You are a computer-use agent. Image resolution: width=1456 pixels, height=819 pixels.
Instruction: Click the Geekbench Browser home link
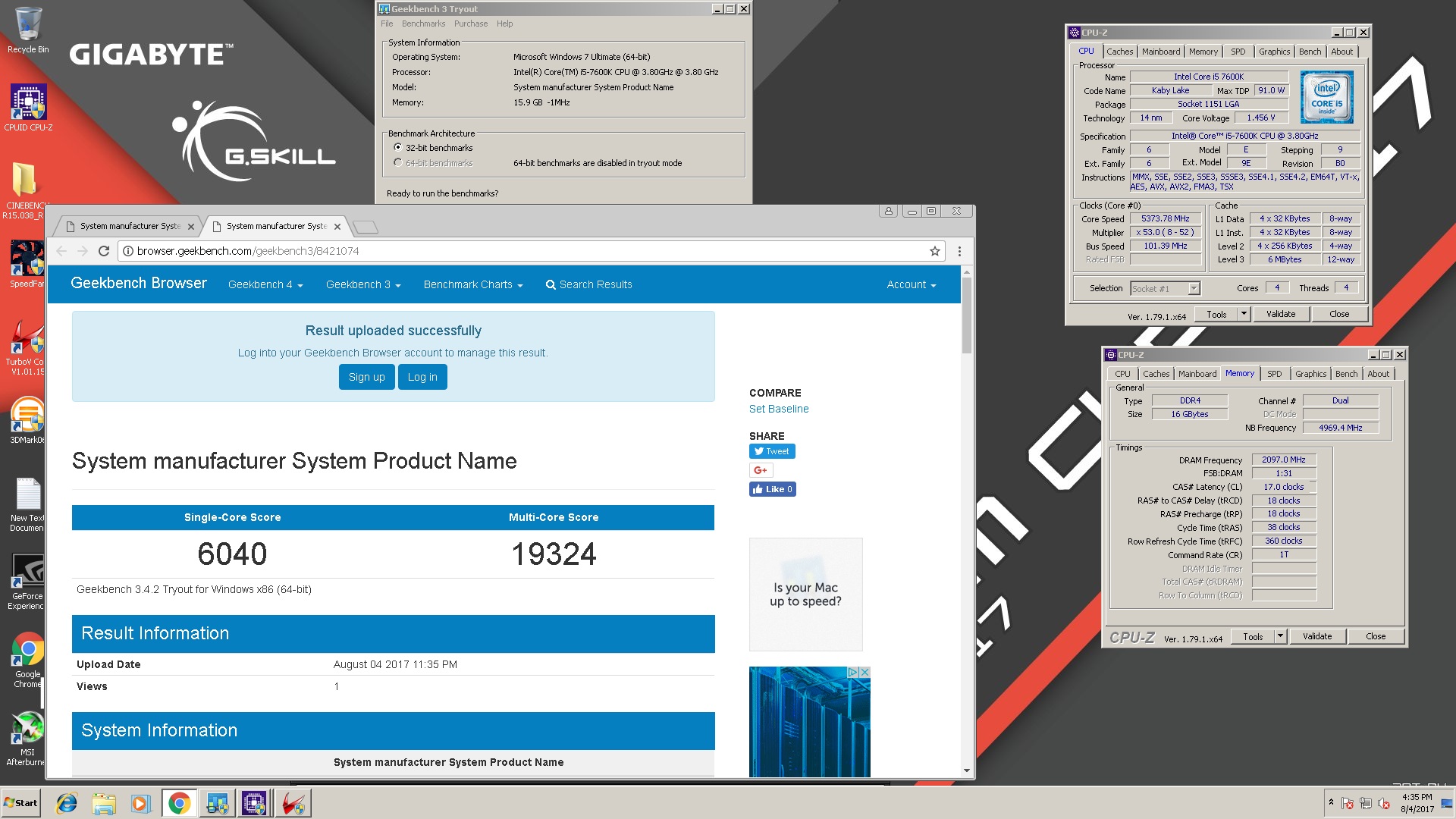tap(139, 283)
